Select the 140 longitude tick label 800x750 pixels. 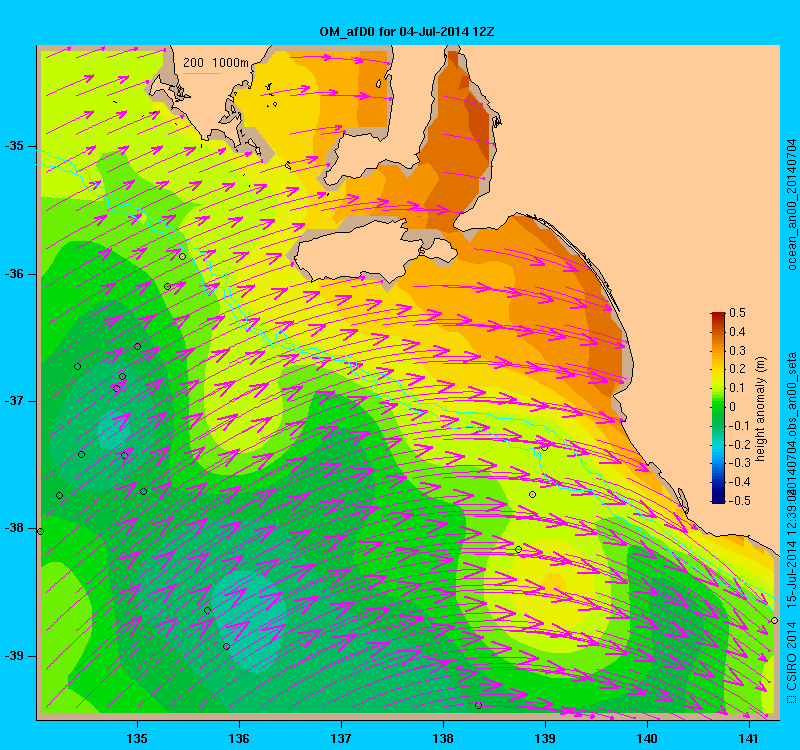(x=647, y=738)
